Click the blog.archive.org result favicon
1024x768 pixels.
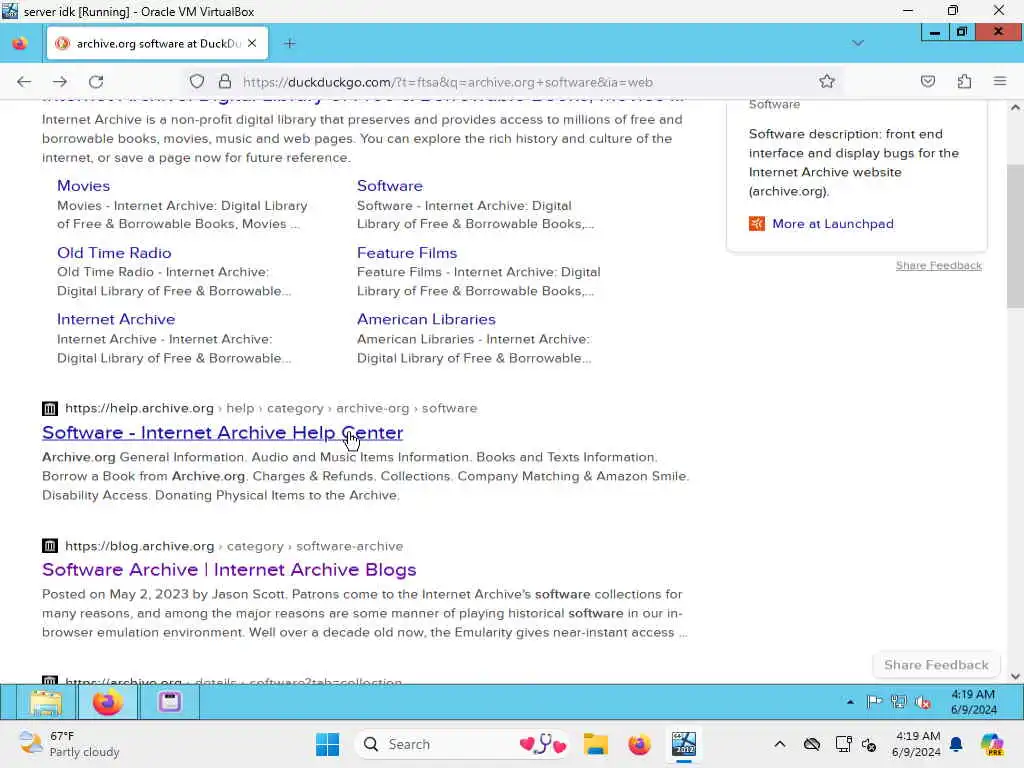coord(50,546)
